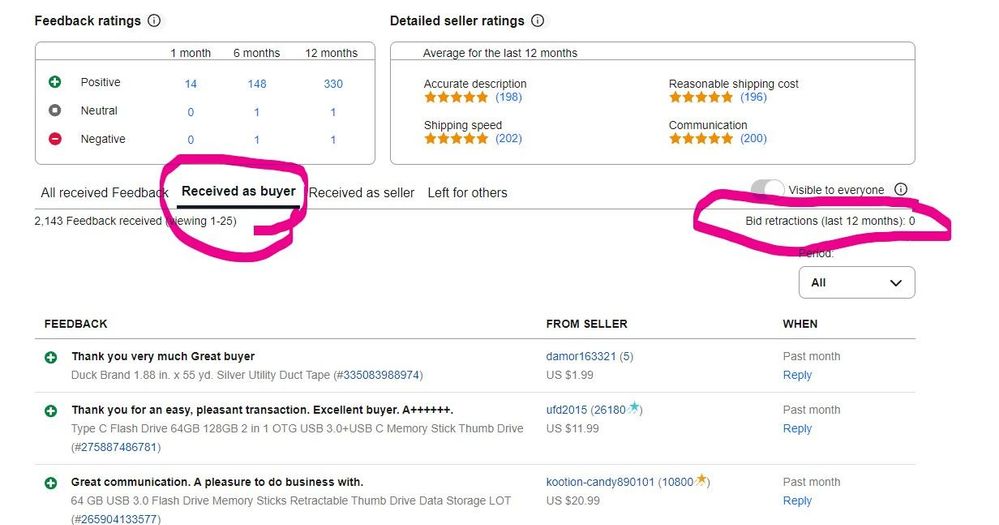Select the Received as buyer tab

(x=238, y=191)
